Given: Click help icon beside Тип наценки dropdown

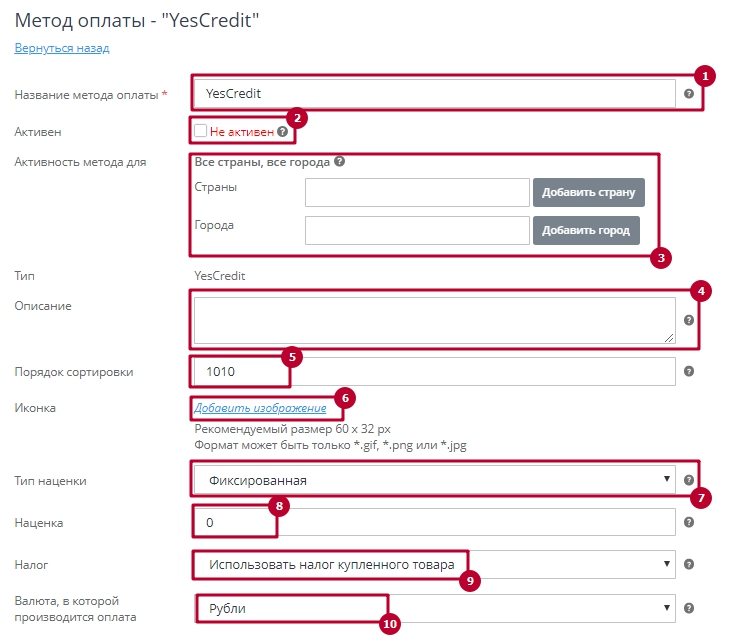Looking at the screenshot, I should coord(688,481).
